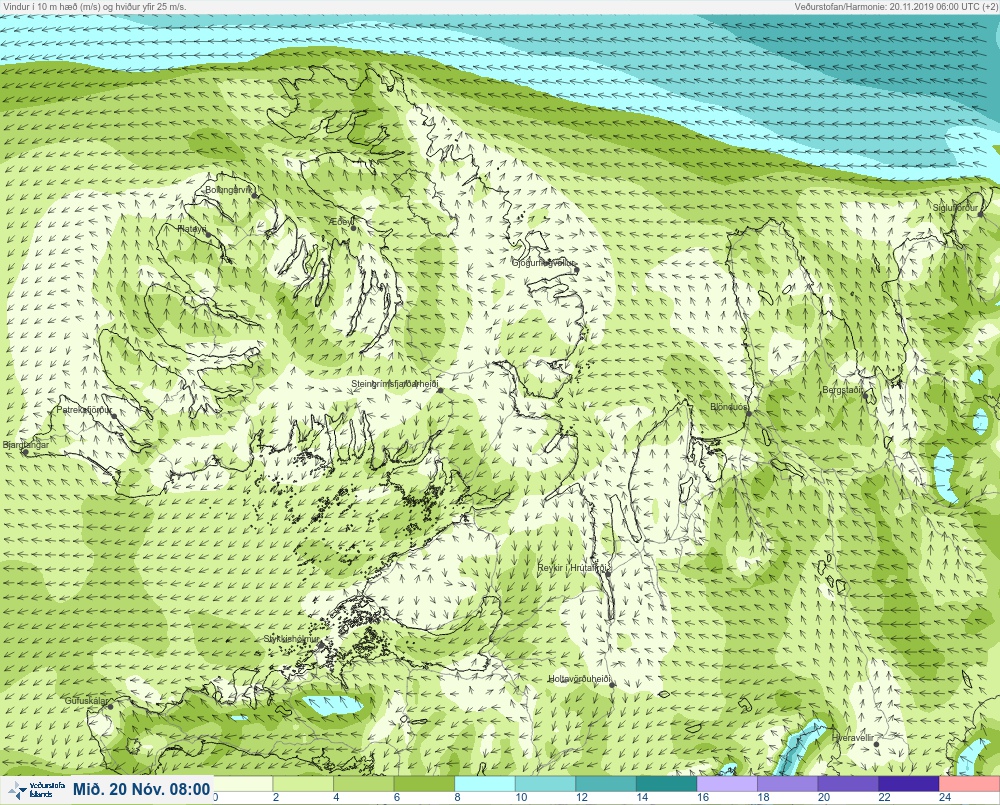Select the pale yellow 0–2 m/s legend swatch
Viewport: 1000px width, 805px height.
(x=243, y=783)
